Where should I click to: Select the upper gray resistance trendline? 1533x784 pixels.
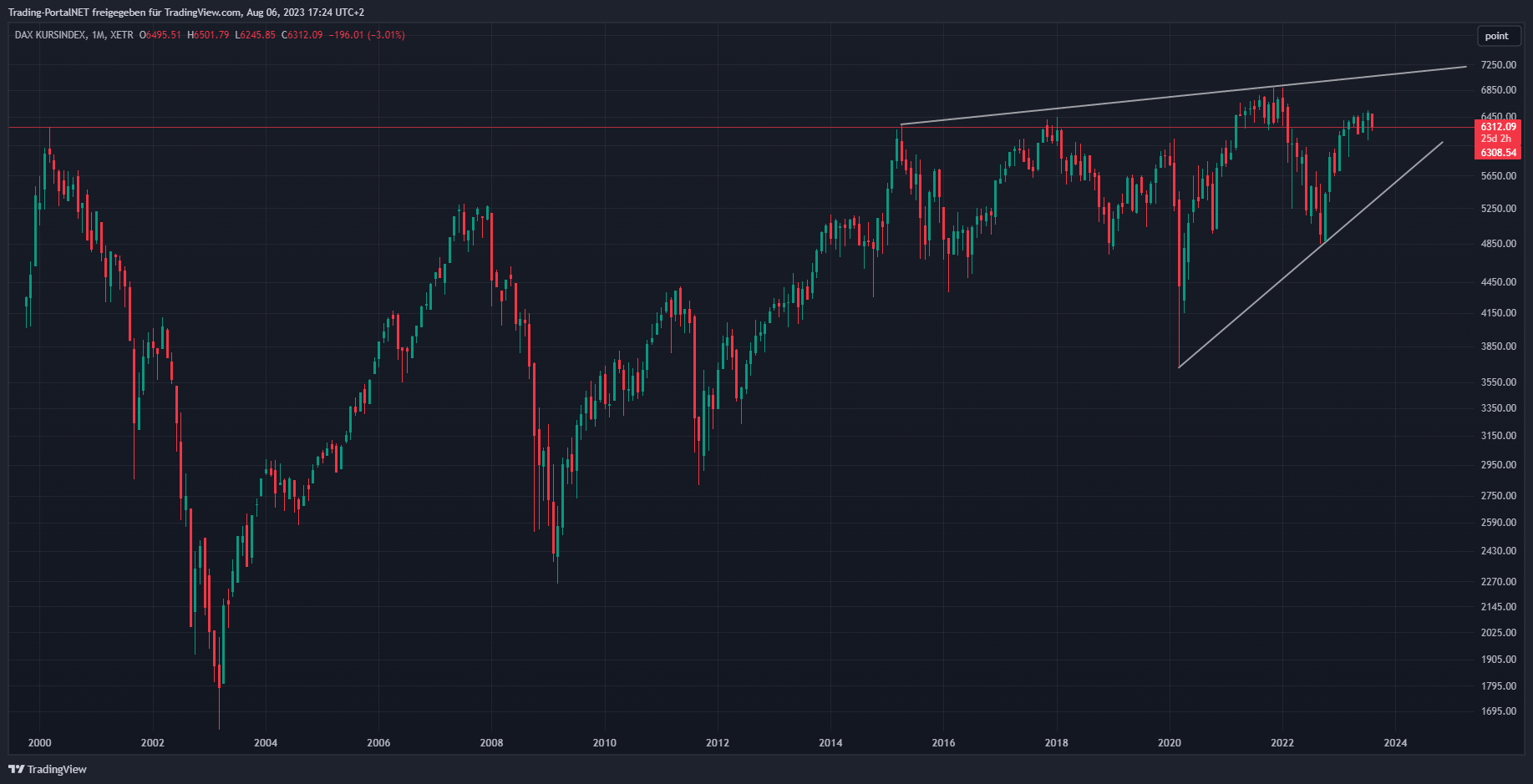click(1170, 97)
